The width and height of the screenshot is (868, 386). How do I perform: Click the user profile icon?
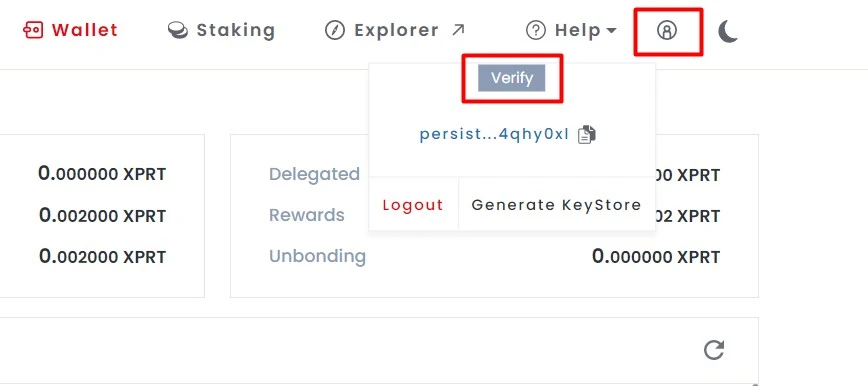(x=666, y=30)
